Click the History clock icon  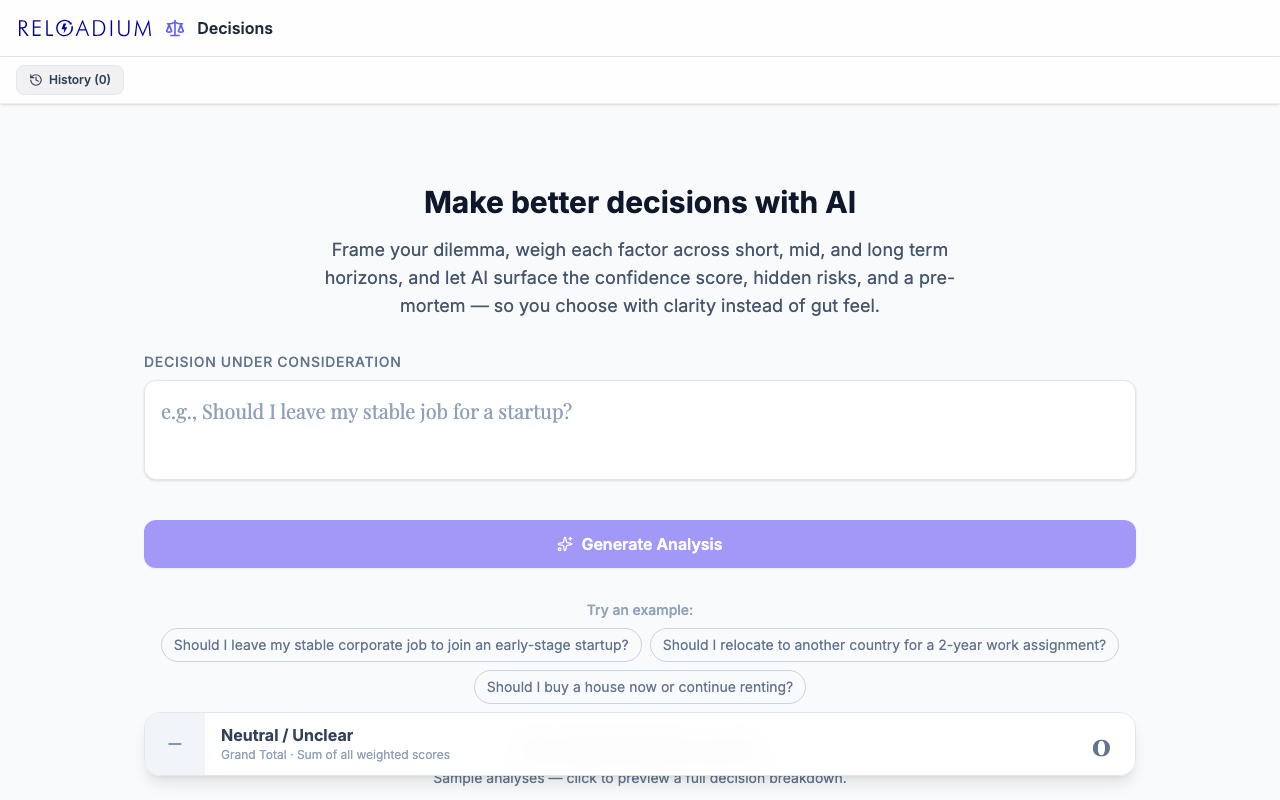[36, 80]
